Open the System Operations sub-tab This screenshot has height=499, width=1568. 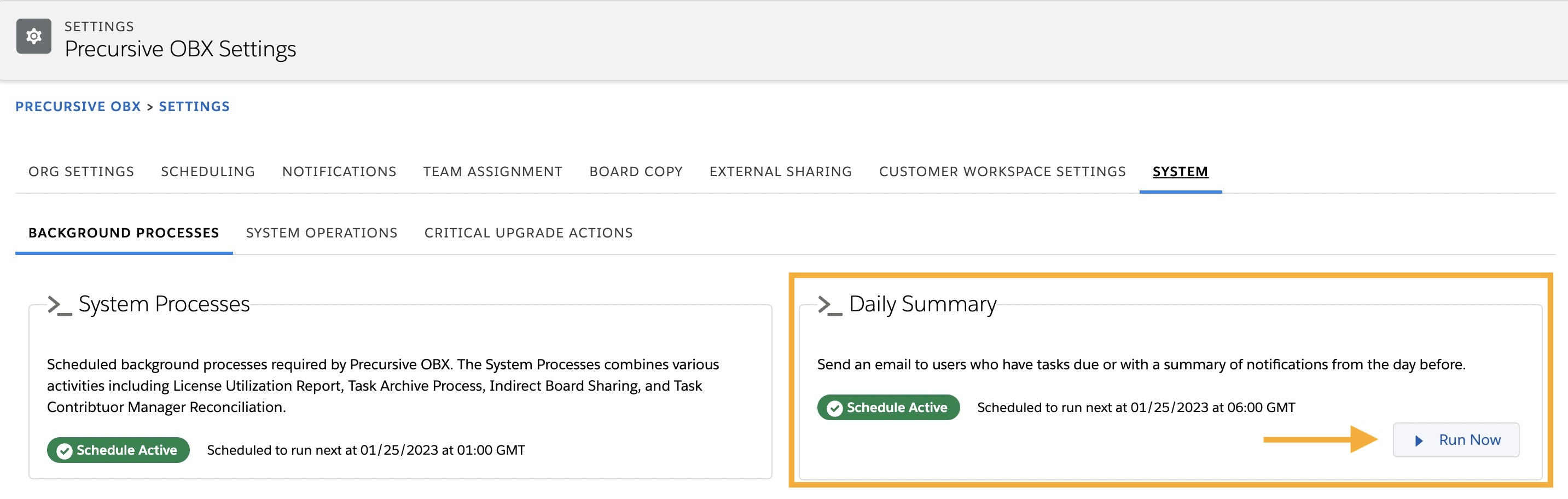coord(321,233)
